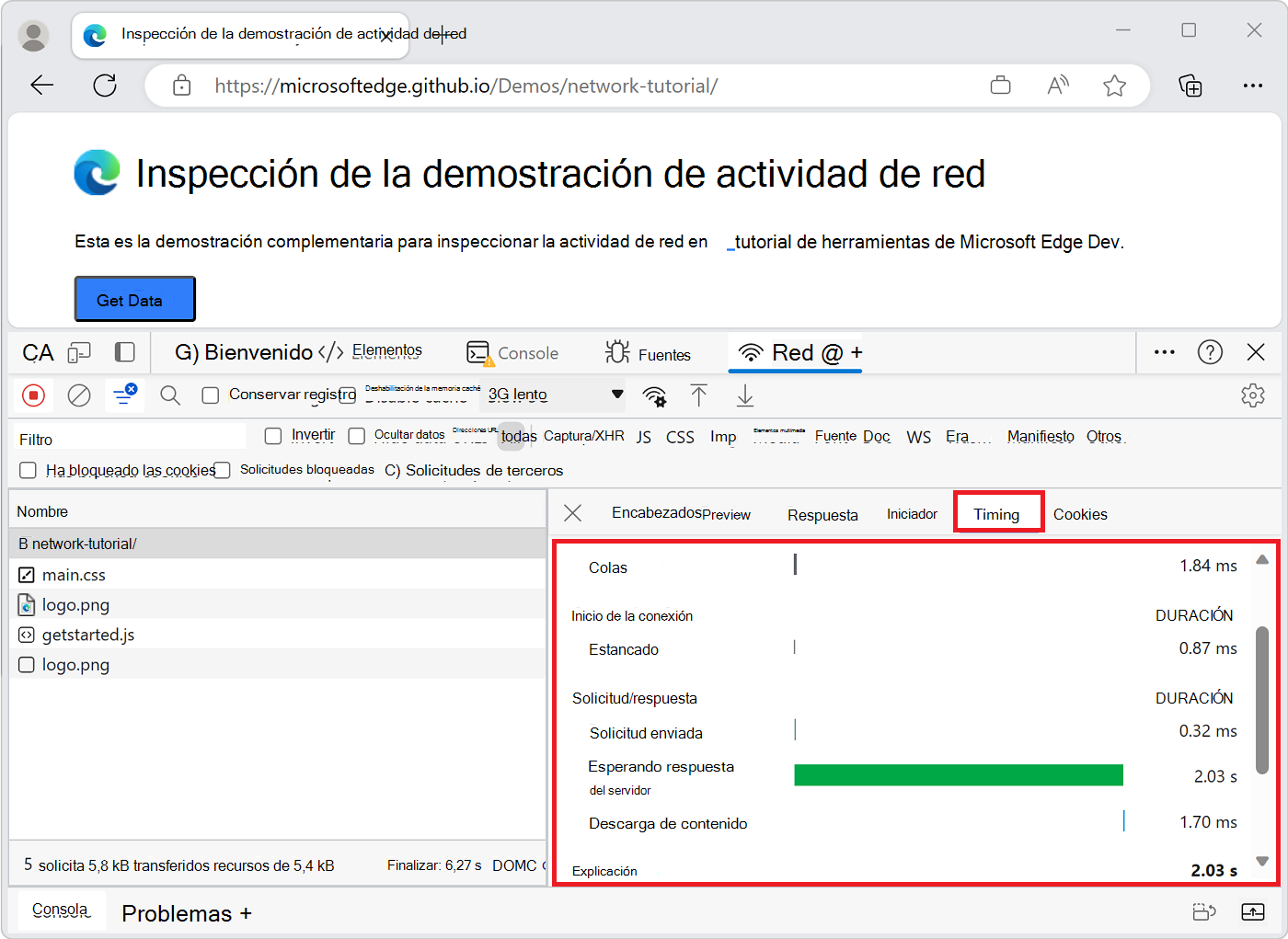Screen dimensions: 1288x939
Task: Click the Read aloud icon in address bar
Action: click(1058, 86)
